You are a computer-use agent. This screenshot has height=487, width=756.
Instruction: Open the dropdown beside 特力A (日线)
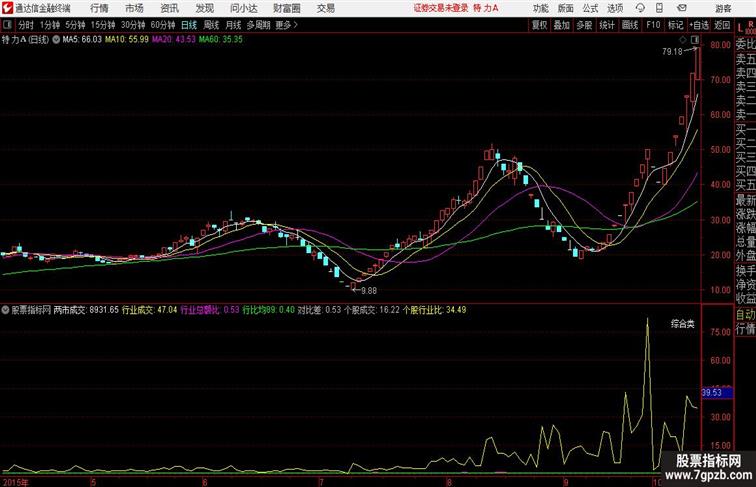[56, 40]
